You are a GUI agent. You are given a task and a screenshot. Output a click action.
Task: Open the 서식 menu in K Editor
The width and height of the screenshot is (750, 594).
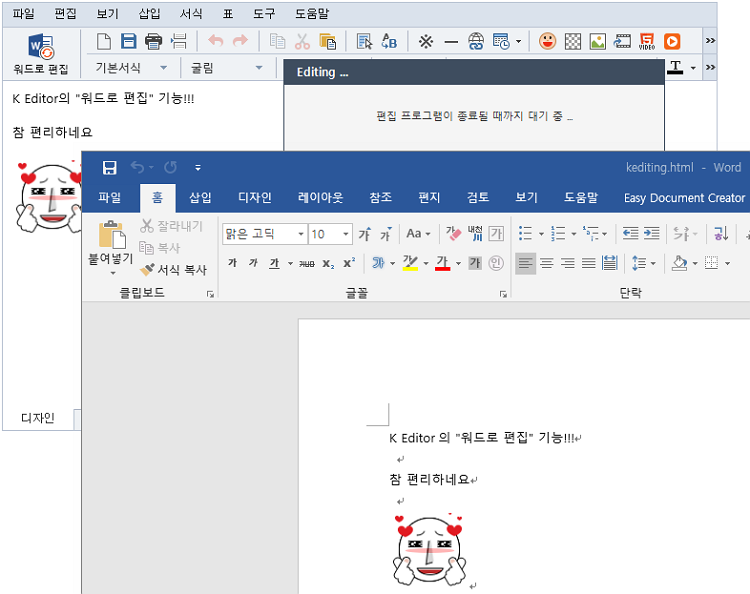(x=191, y=14)
